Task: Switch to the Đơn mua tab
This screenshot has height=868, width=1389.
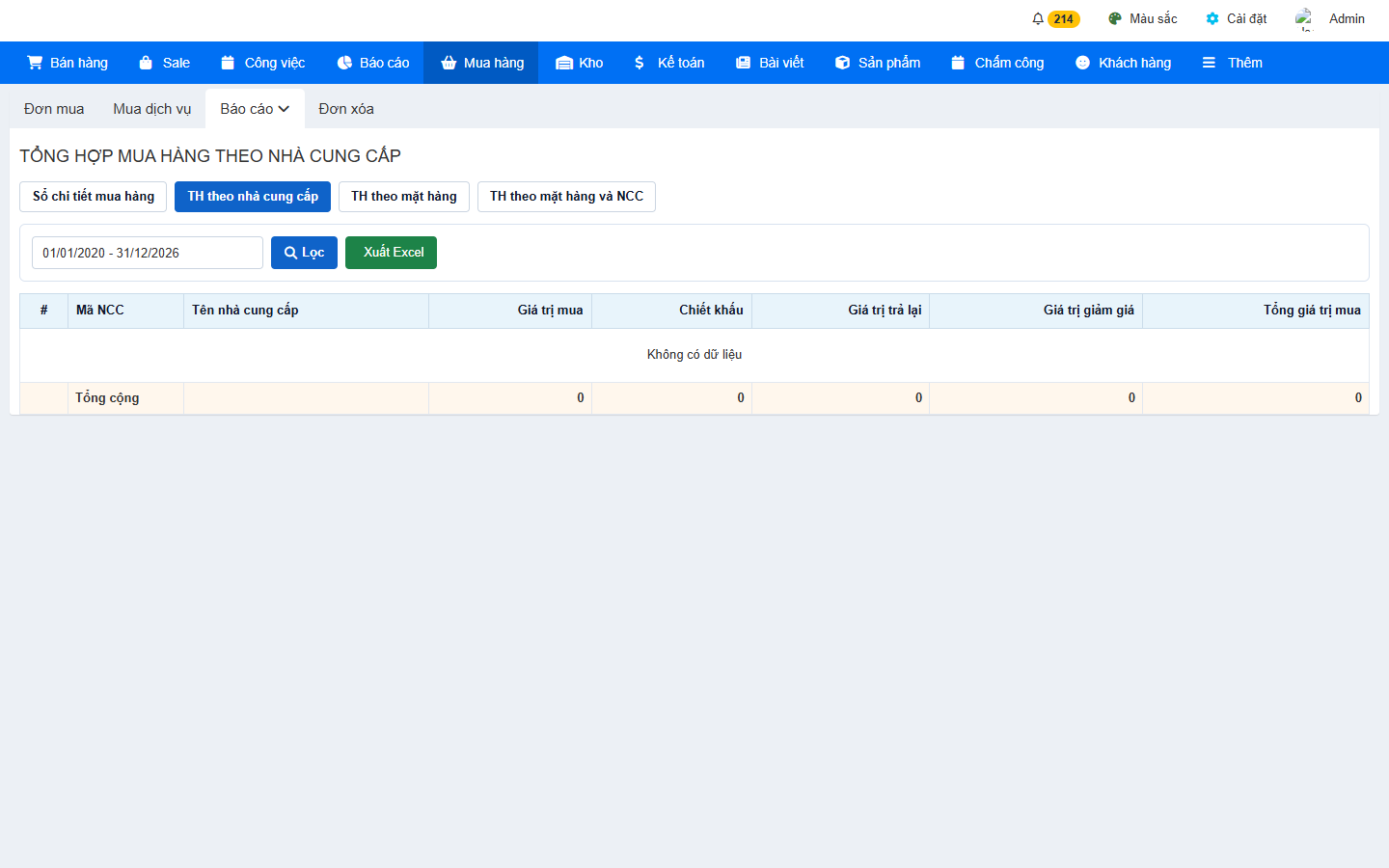Action: tap(54, 109)
